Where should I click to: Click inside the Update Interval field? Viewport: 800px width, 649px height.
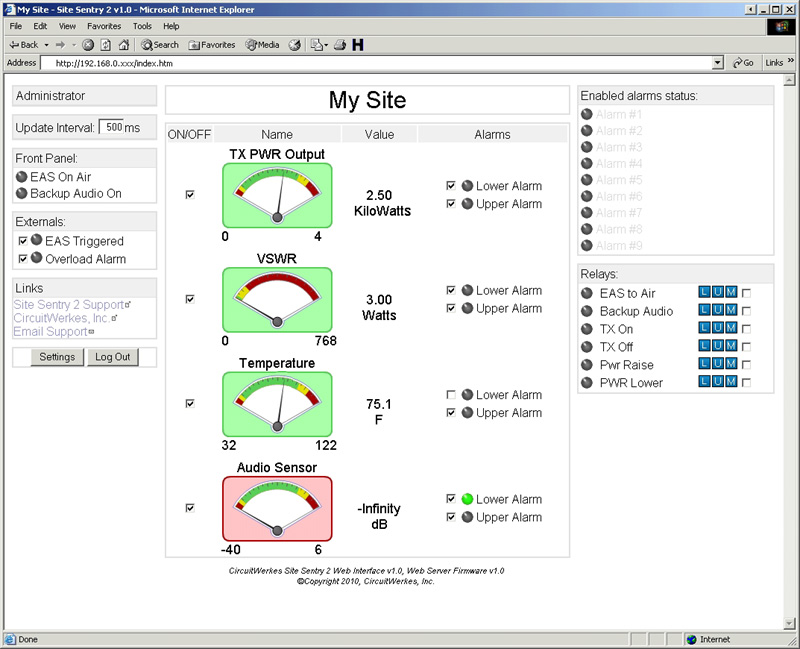click(x=111, y=127)
